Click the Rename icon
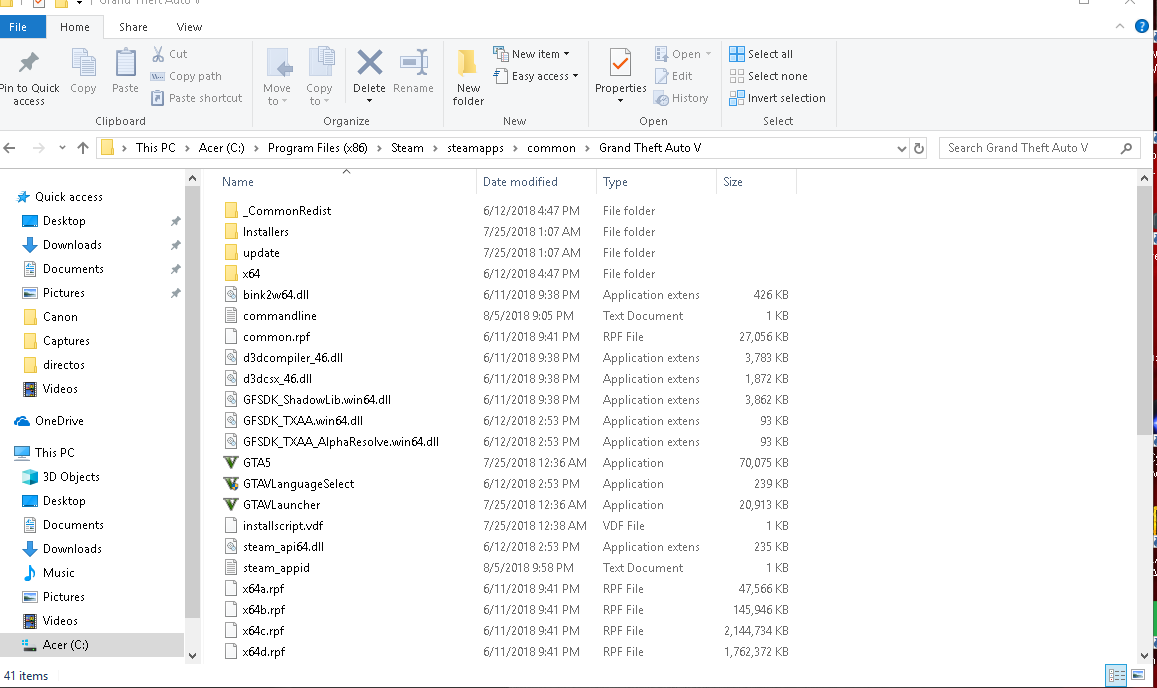This screenshot has height=688, width=1157. point(413,63)
